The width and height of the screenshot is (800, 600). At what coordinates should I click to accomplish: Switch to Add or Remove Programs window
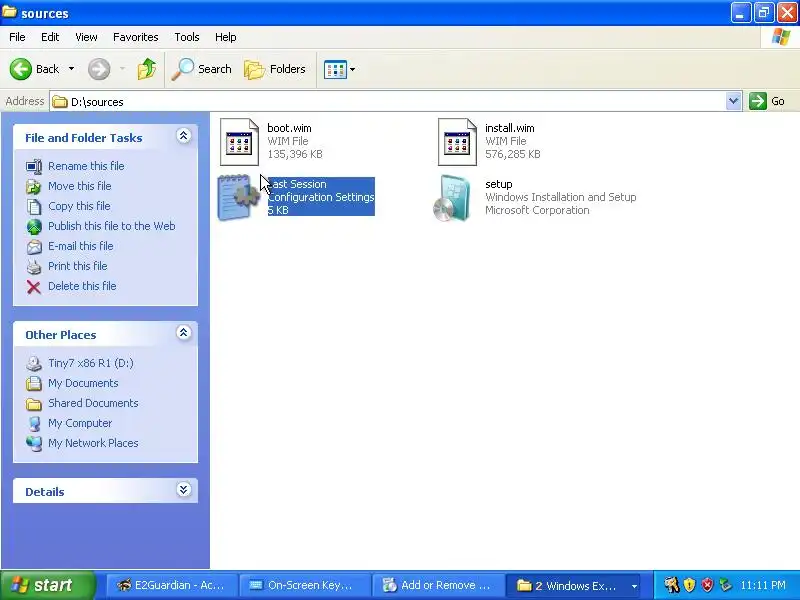coord(438,585)
